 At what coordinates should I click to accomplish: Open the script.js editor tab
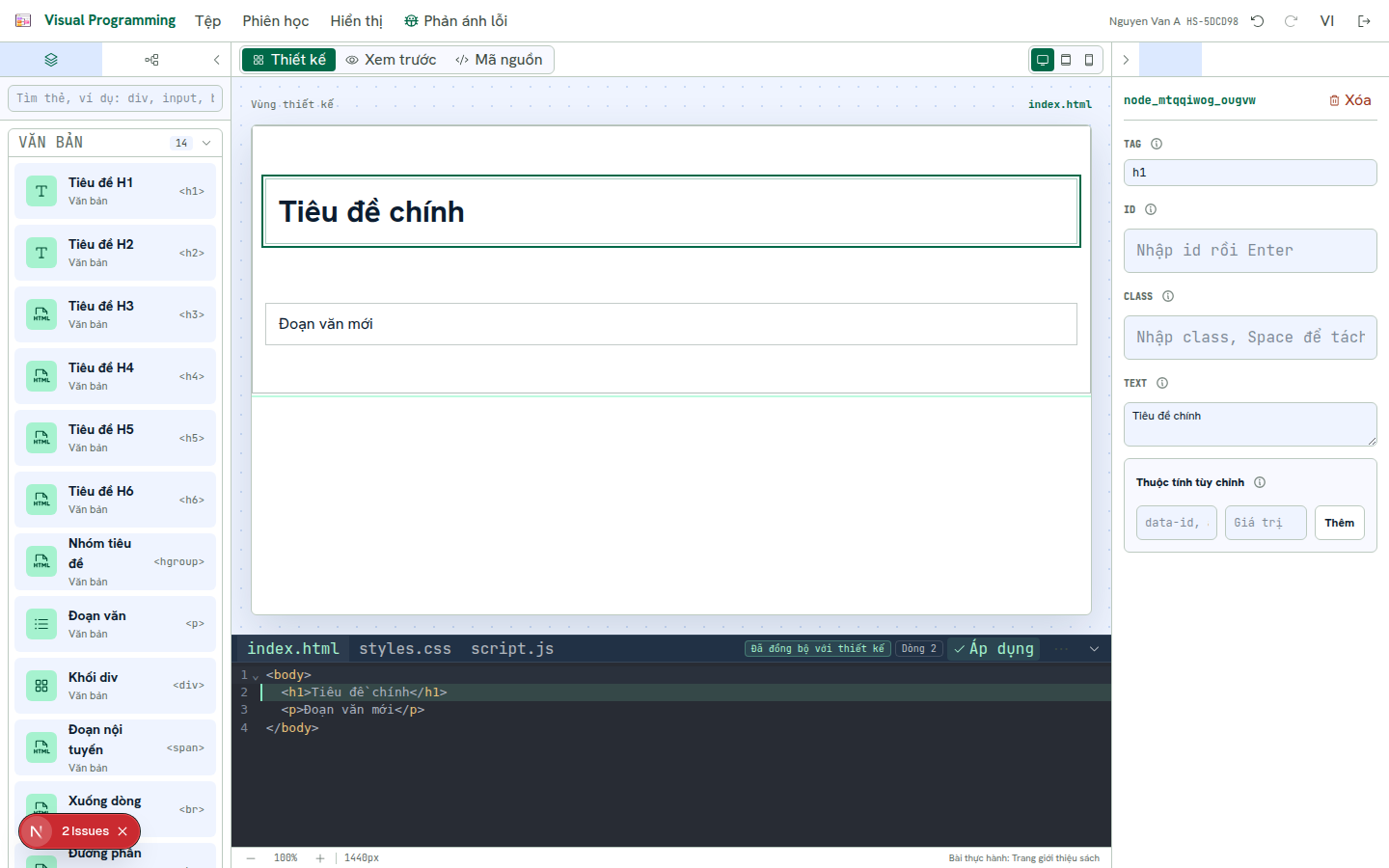point(512,649)
